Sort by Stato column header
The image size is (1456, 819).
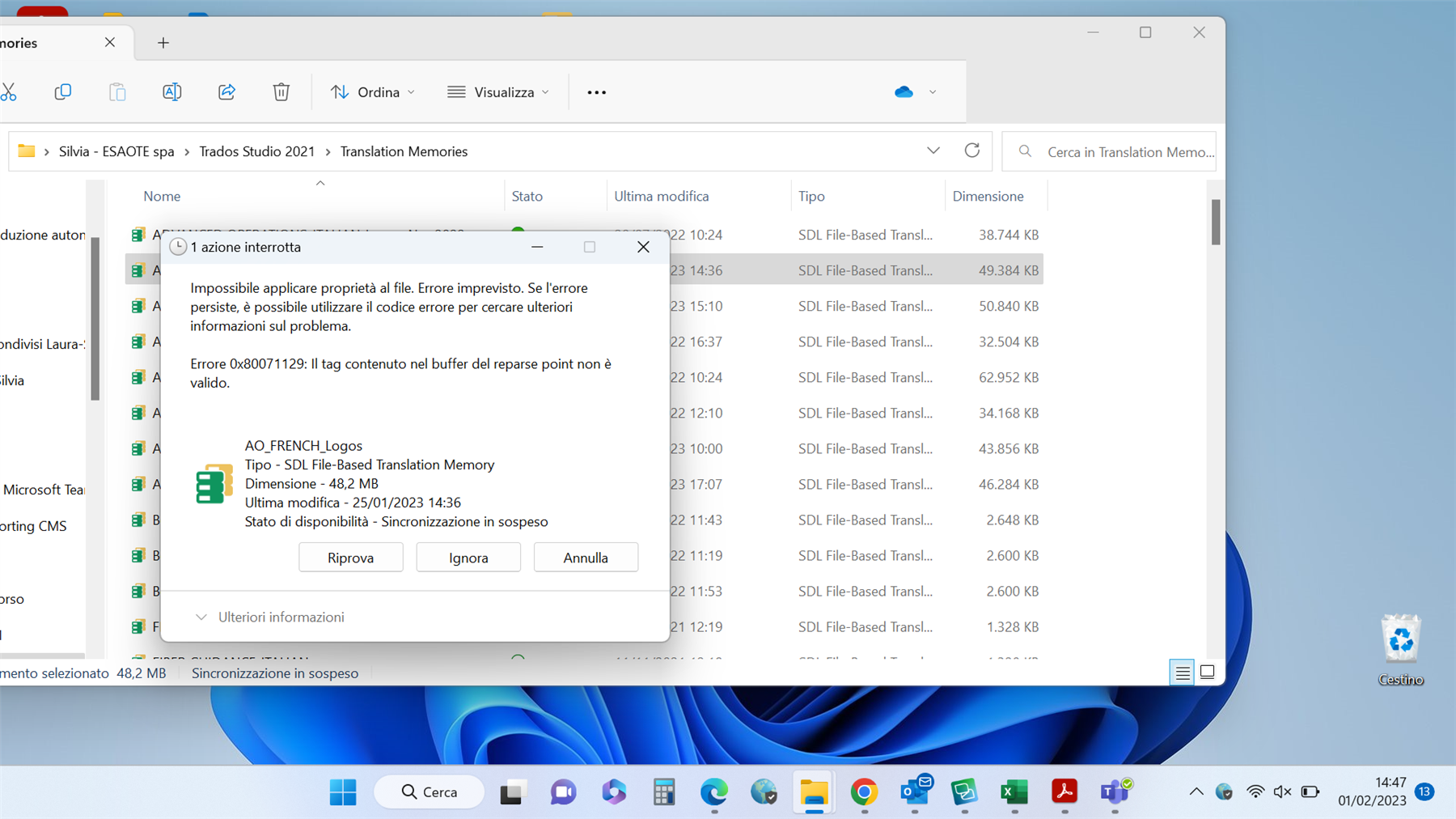pyautogui.click(x=527, y=196)
